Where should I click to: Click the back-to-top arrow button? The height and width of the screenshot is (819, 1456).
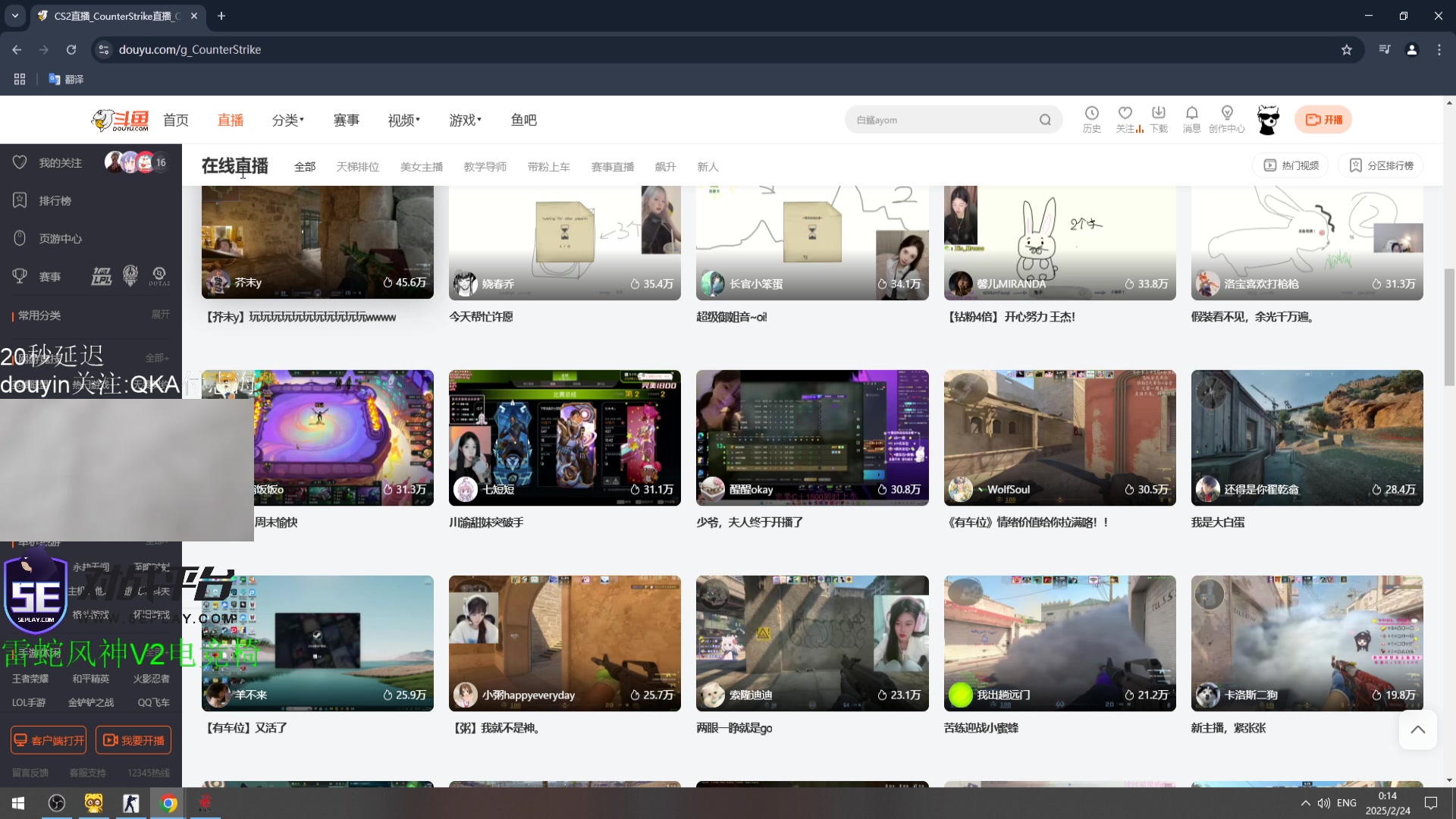coord(1417,730)
